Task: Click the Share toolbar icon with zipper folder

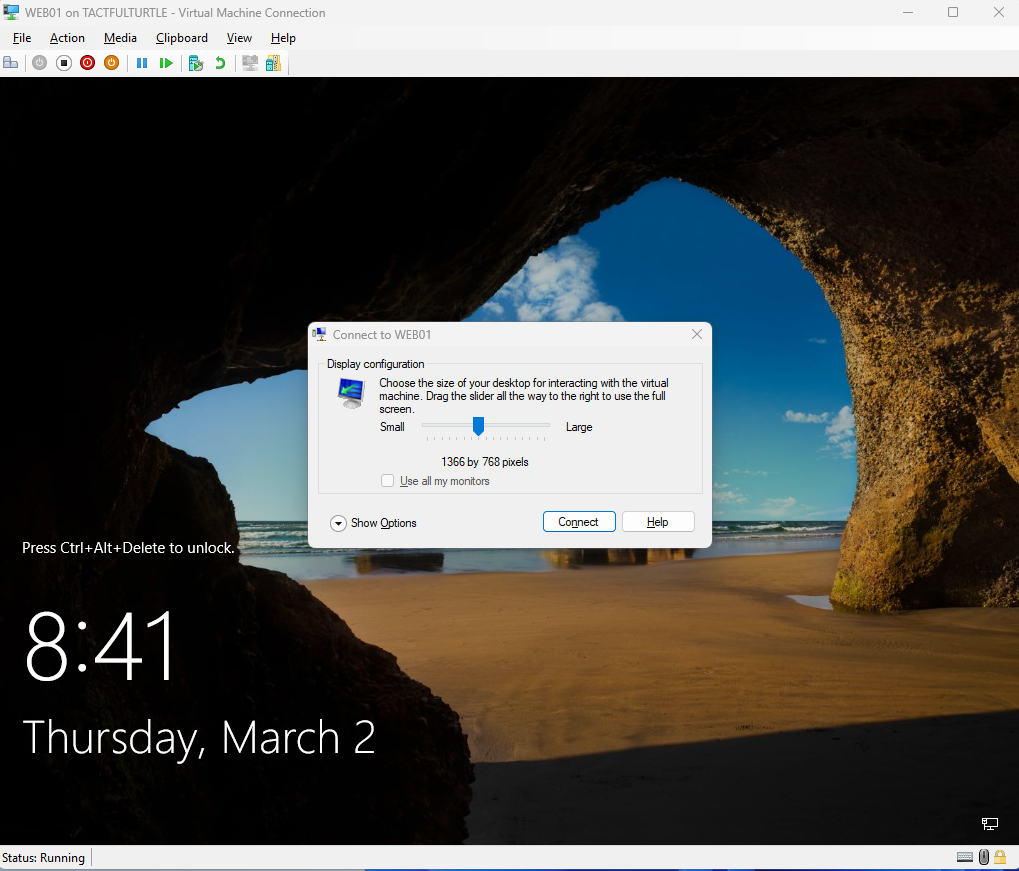Action: click(x=273, y=63)
